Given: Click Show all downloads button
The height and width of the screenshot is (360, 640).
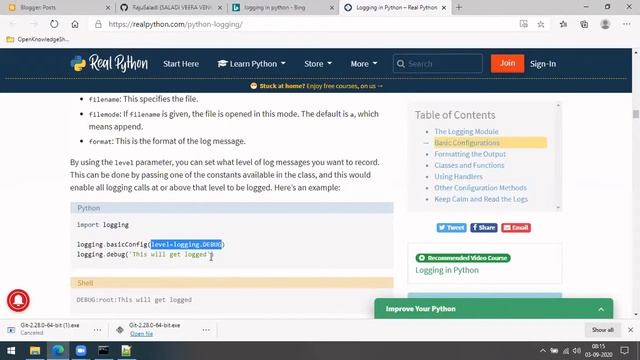Looking at the screenshot, I should [602, 330].
